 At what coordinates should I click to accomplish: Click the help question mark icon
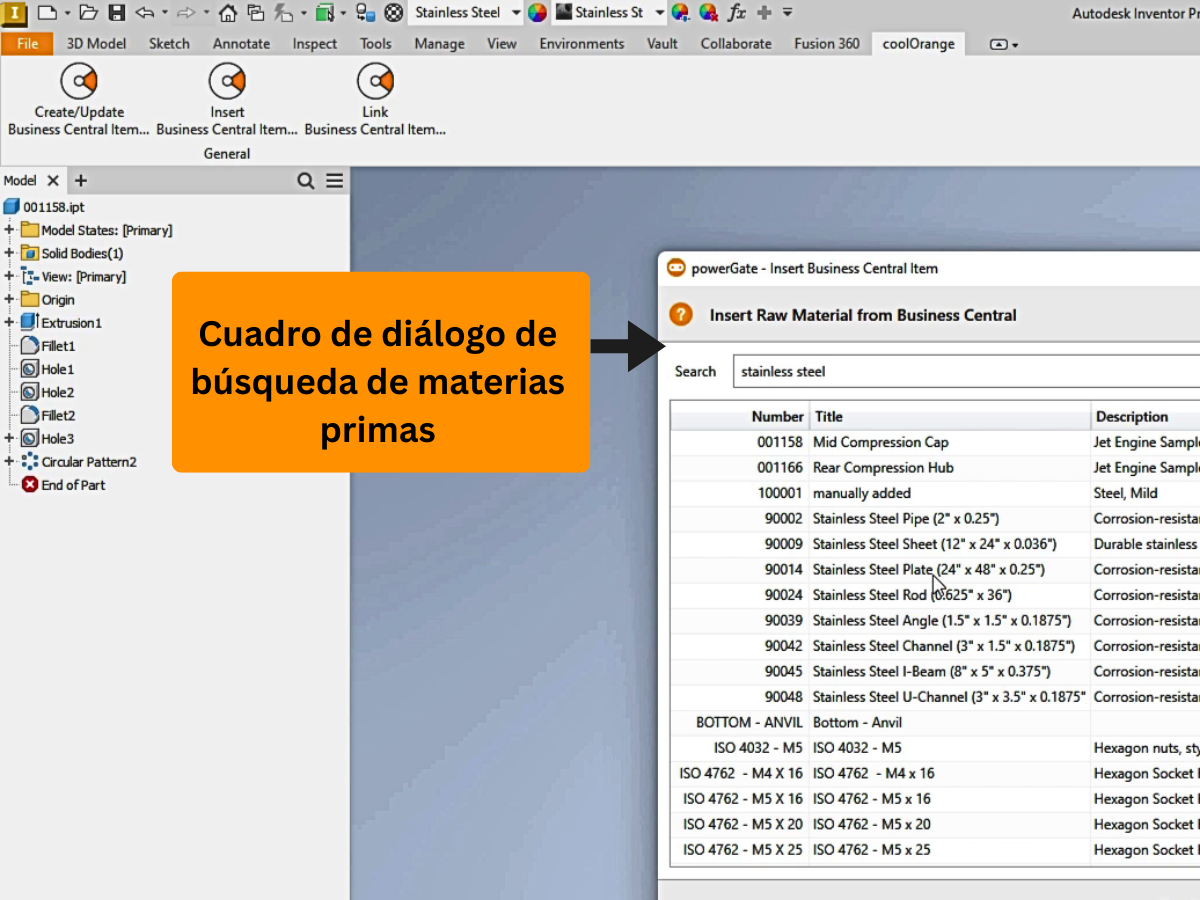[681, 315]
